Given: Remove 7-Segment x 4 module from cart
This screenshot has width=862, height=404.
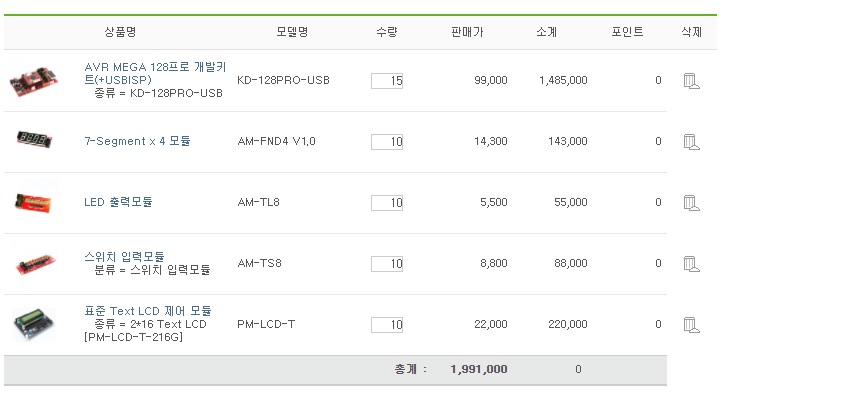Looking at the screenshot, I should [691, 142].
